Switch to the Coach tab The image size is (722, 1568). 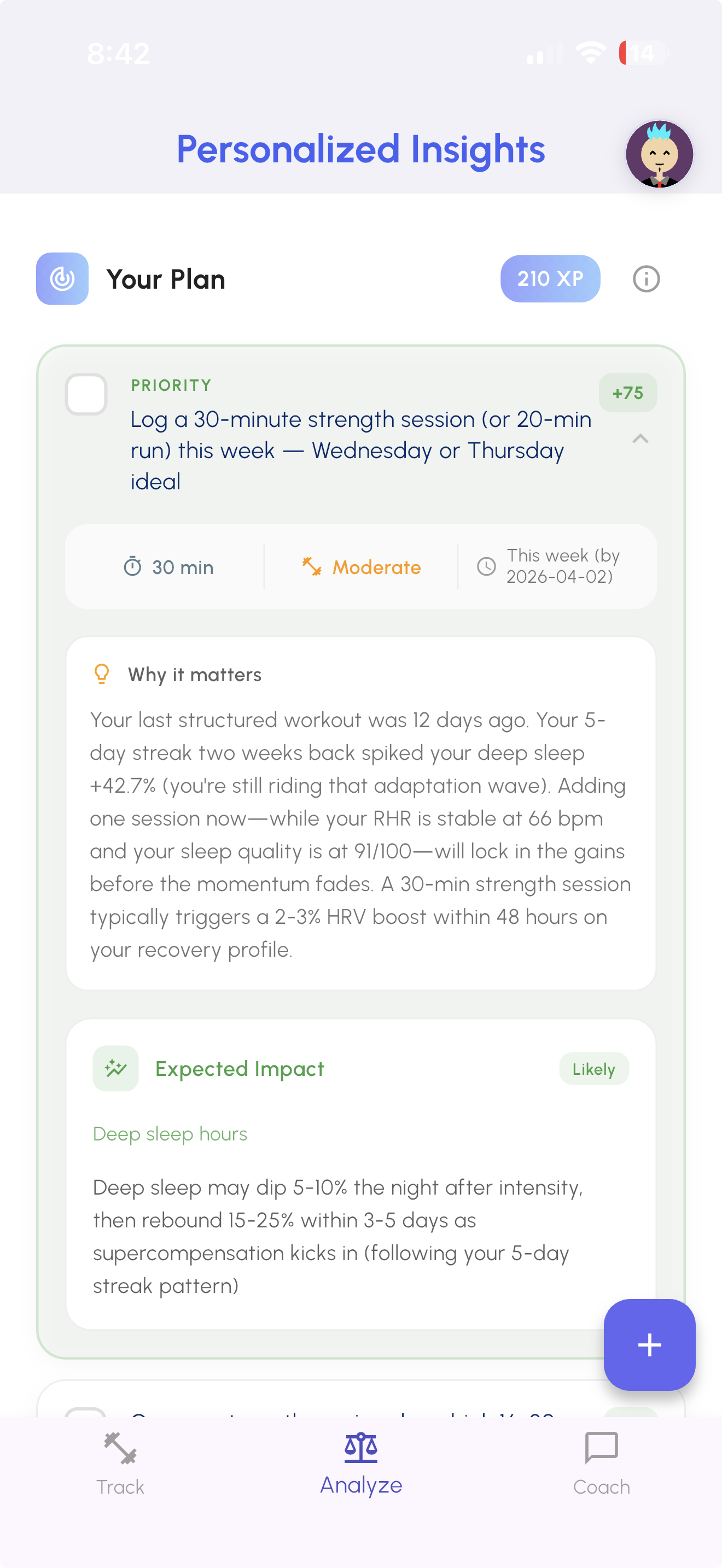(602, 1467)
